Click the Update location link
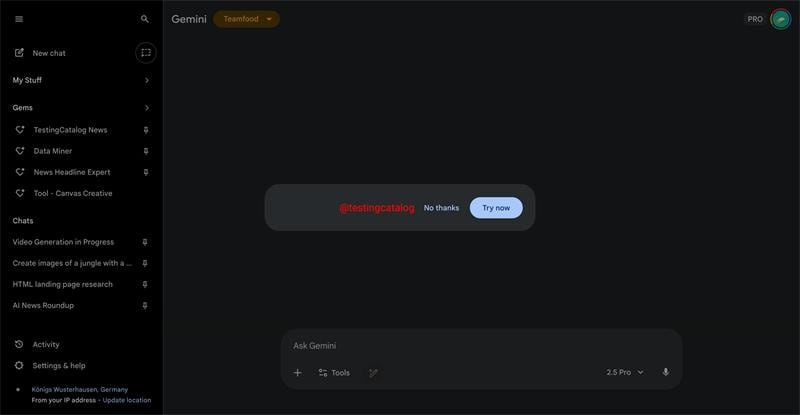This screenshot has width=800, height=415. pyautogui.click(x=127, y=400)
